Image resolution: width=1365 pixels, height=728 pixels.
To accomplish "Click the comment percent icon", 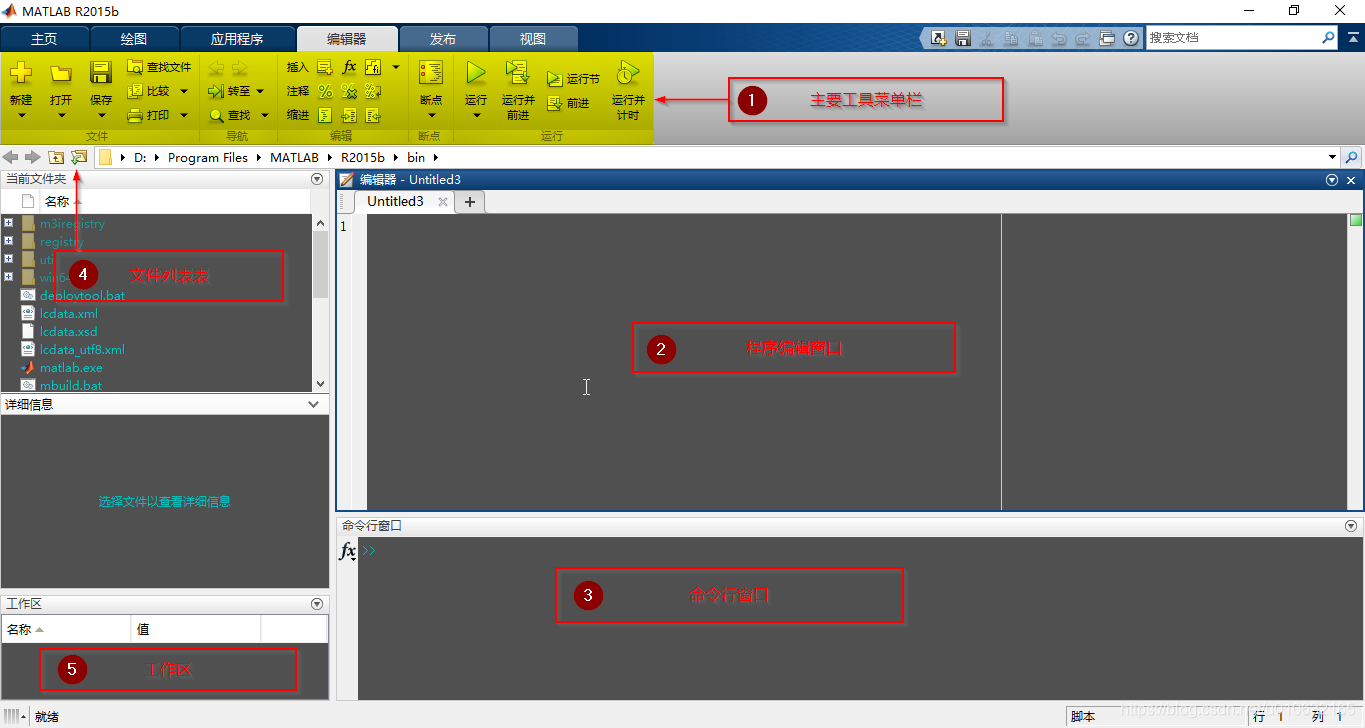I will point(325,91).
